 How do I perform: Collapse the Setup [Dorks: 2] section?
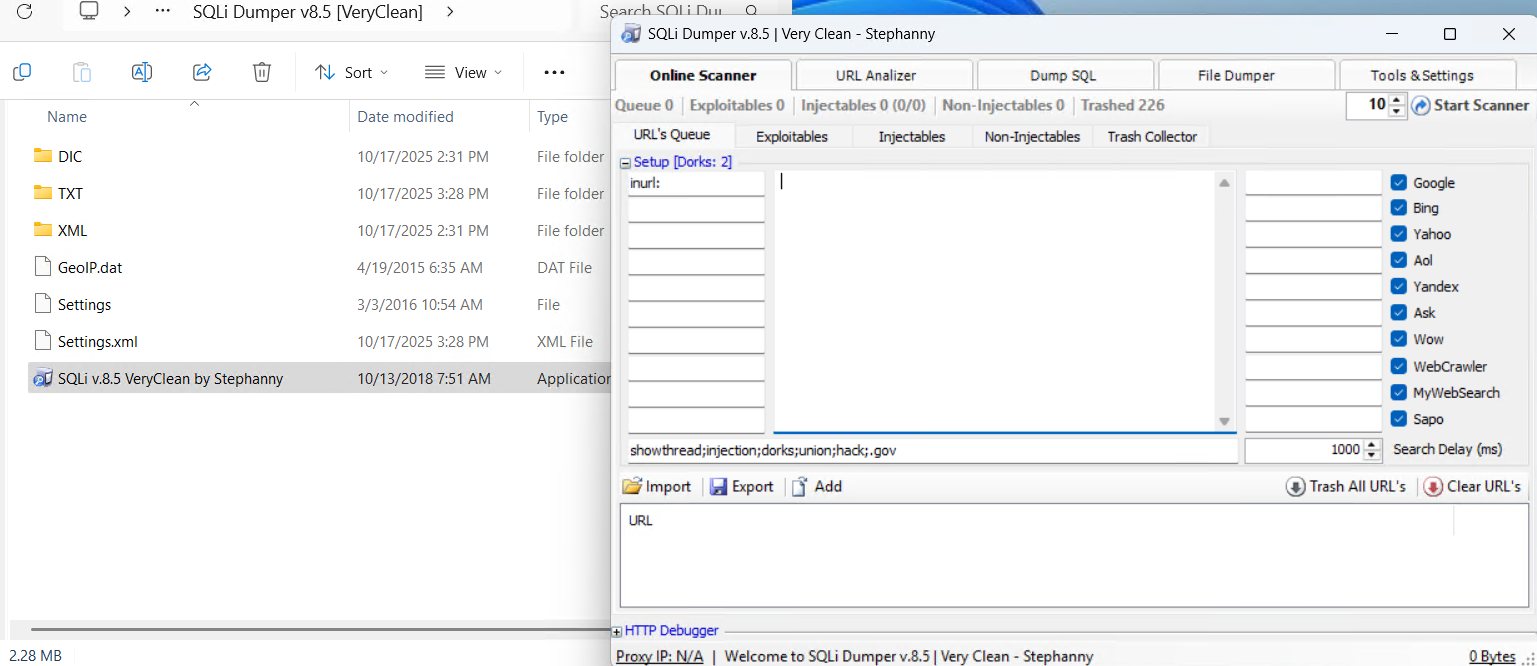625,162
